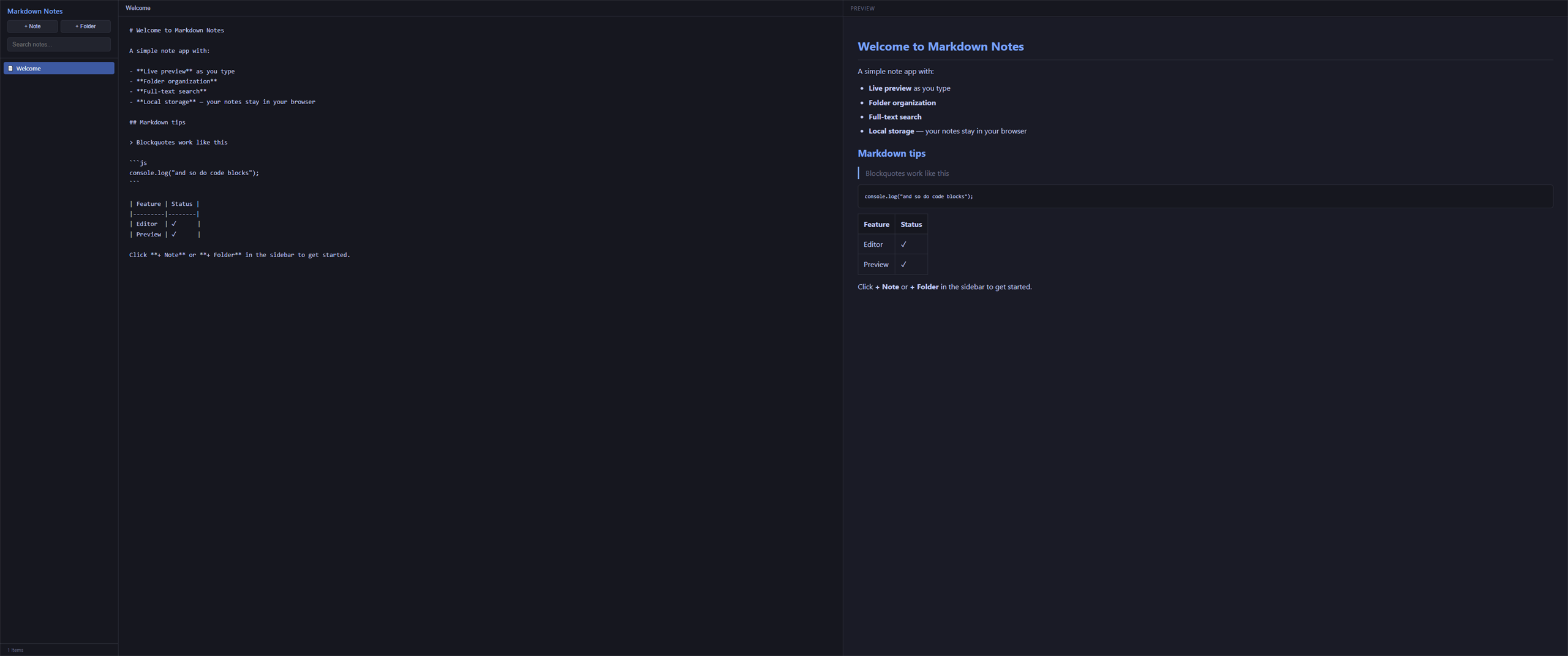The image size is (1568, 656).
Task: Click the + Note button
Action: click(x=32, y=26)
